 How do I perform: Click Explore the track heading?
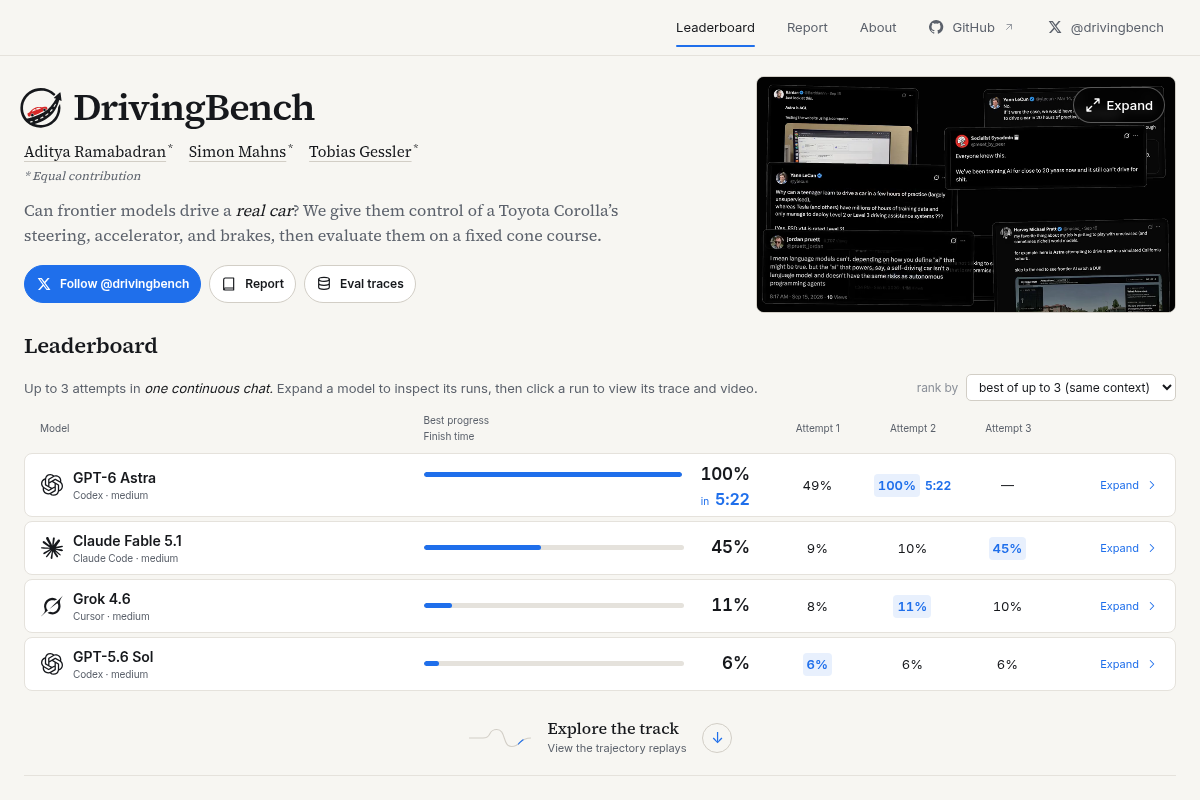(x=613, y=728)
